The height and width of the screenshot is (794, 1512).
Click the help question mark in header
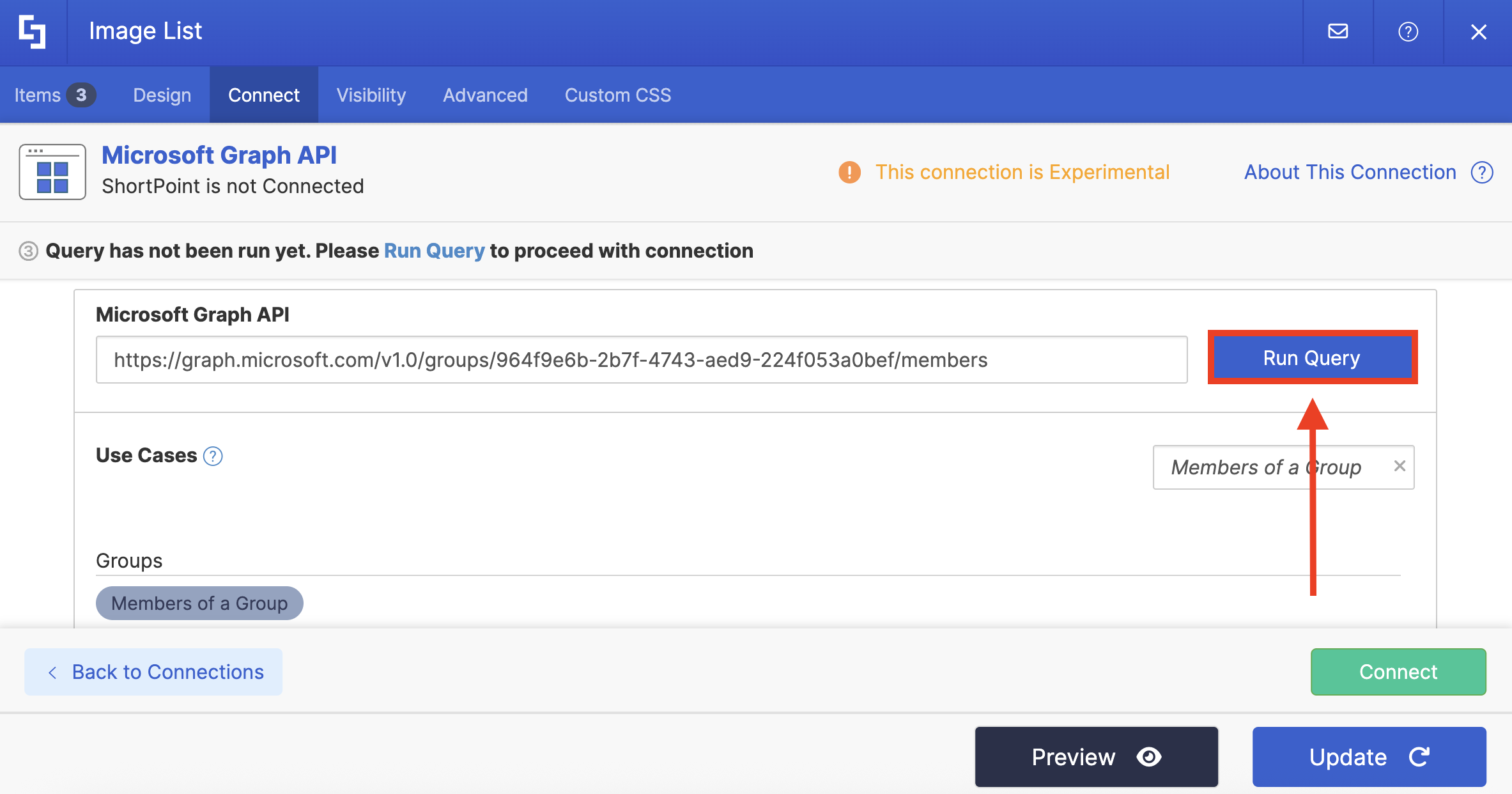(1408, 31)
